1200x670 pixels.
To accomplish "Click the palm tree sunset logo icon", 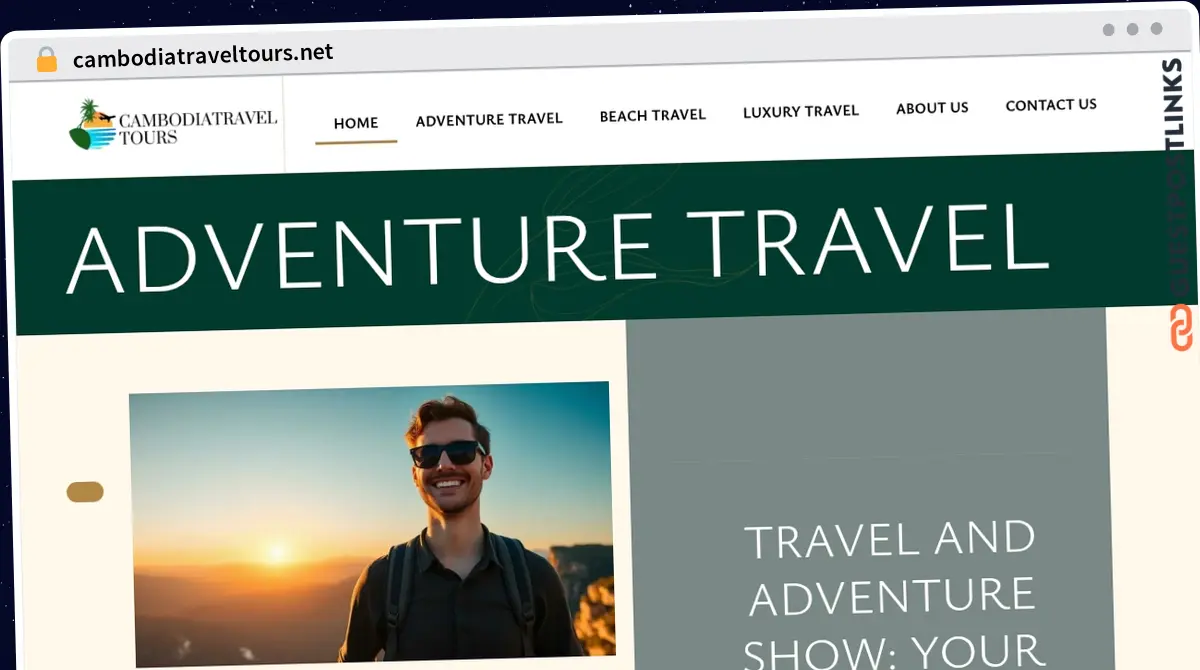I will point(92,125).
